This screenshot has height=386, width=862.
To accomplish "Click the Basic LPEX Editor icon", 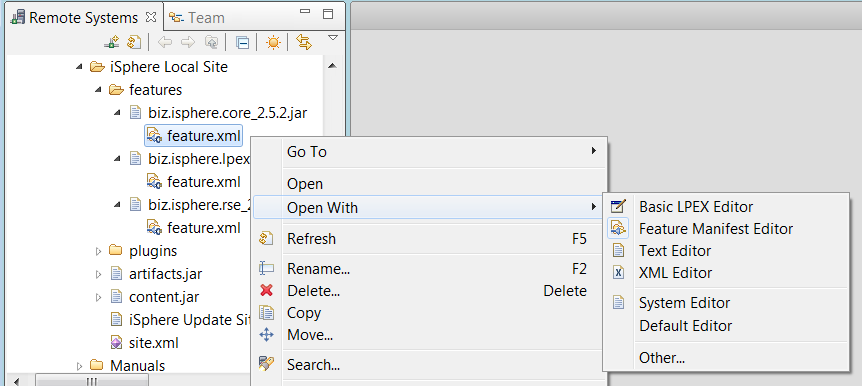I will (x=618, y=207).
